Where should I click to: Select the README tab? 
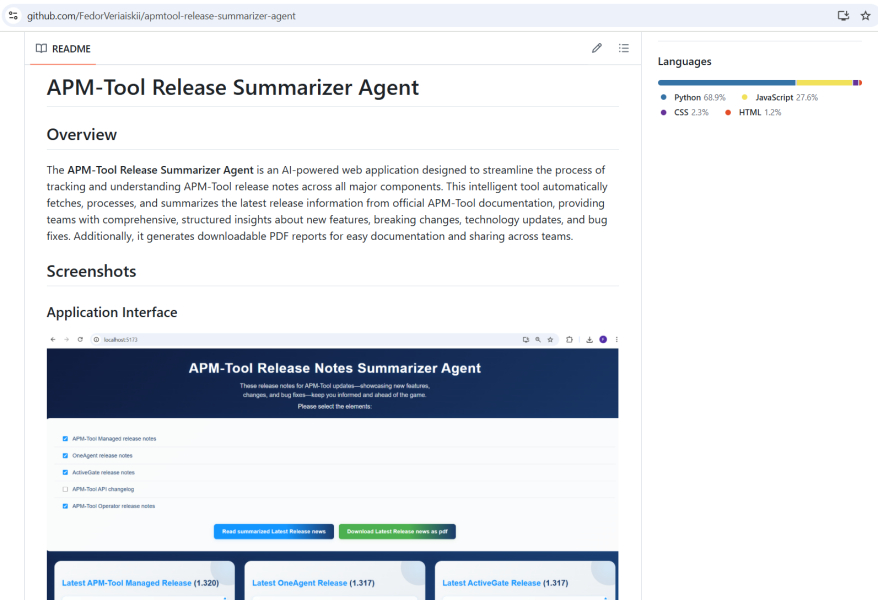(x=63, y=48)
